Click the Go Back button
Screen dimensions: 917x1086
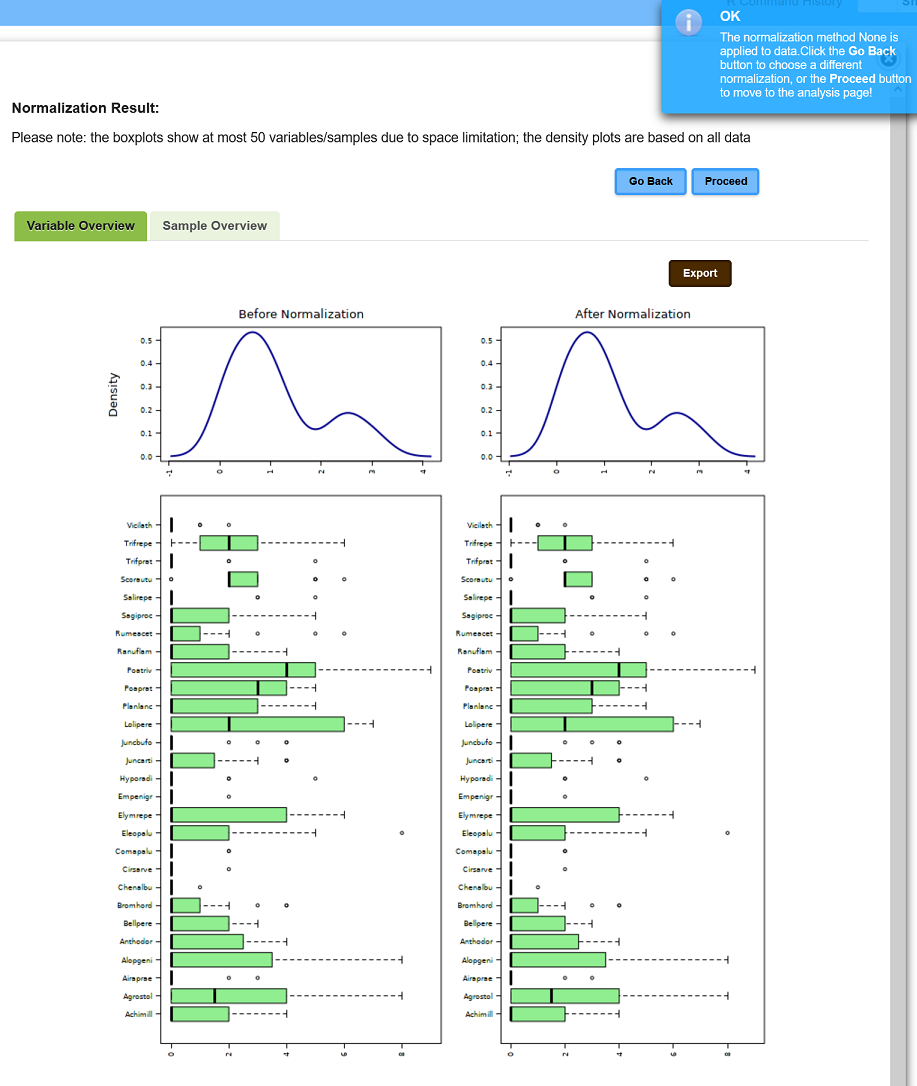tap(650, 181)
